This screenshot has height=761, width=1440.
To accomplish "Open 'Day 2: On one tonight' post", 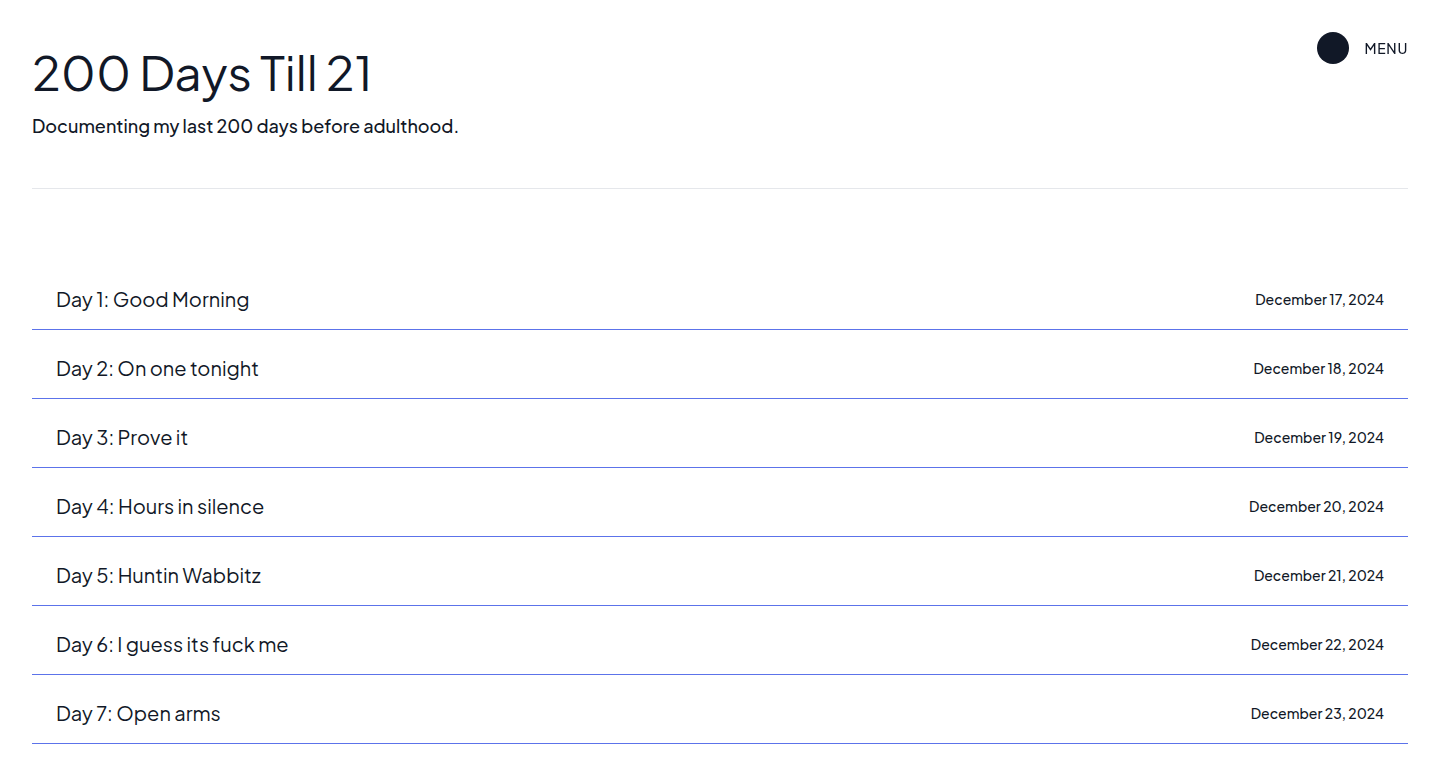I will 157,369.
